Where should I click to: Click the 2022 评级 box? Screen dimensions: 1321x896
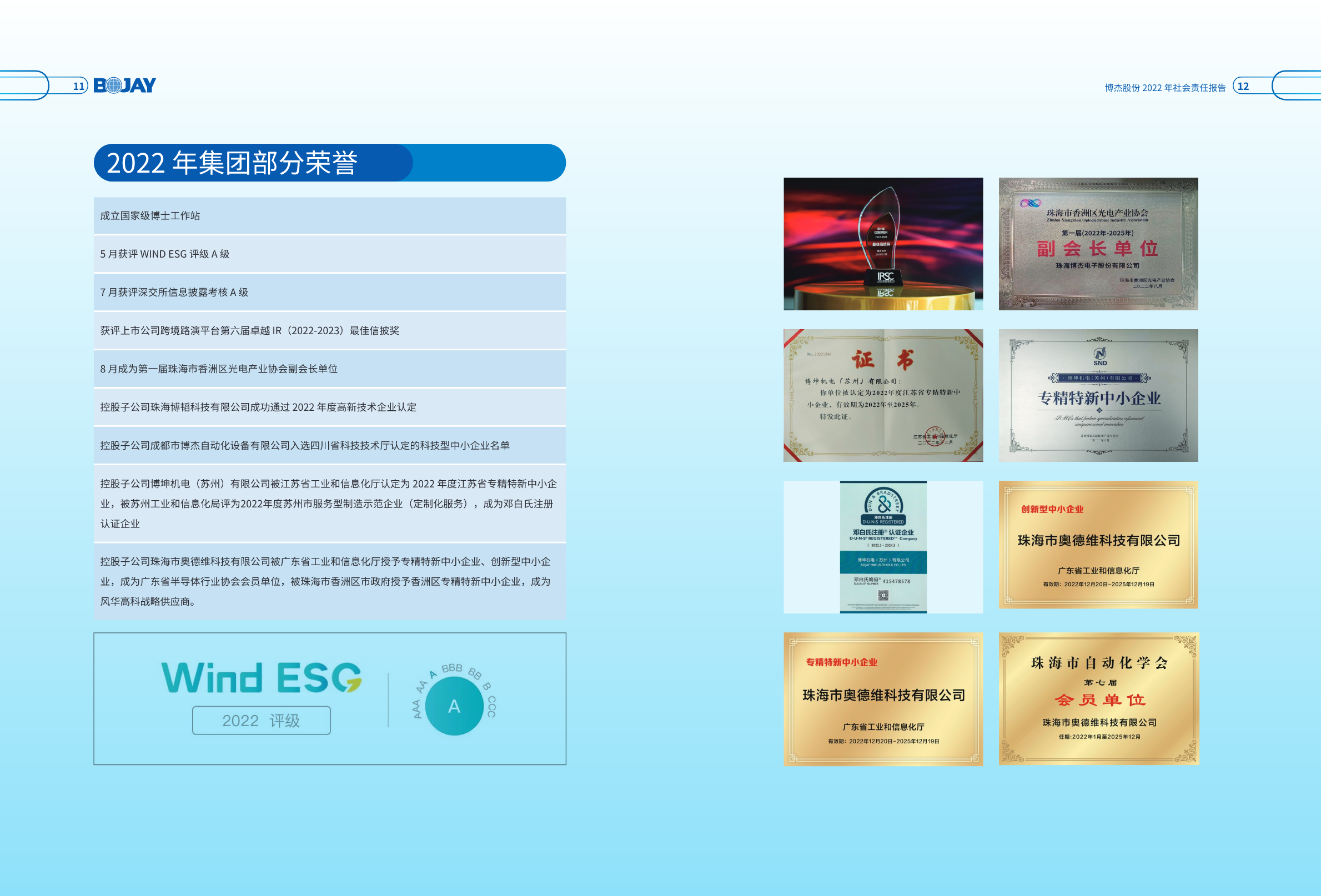pyautogui.click(x=262, y=721)
